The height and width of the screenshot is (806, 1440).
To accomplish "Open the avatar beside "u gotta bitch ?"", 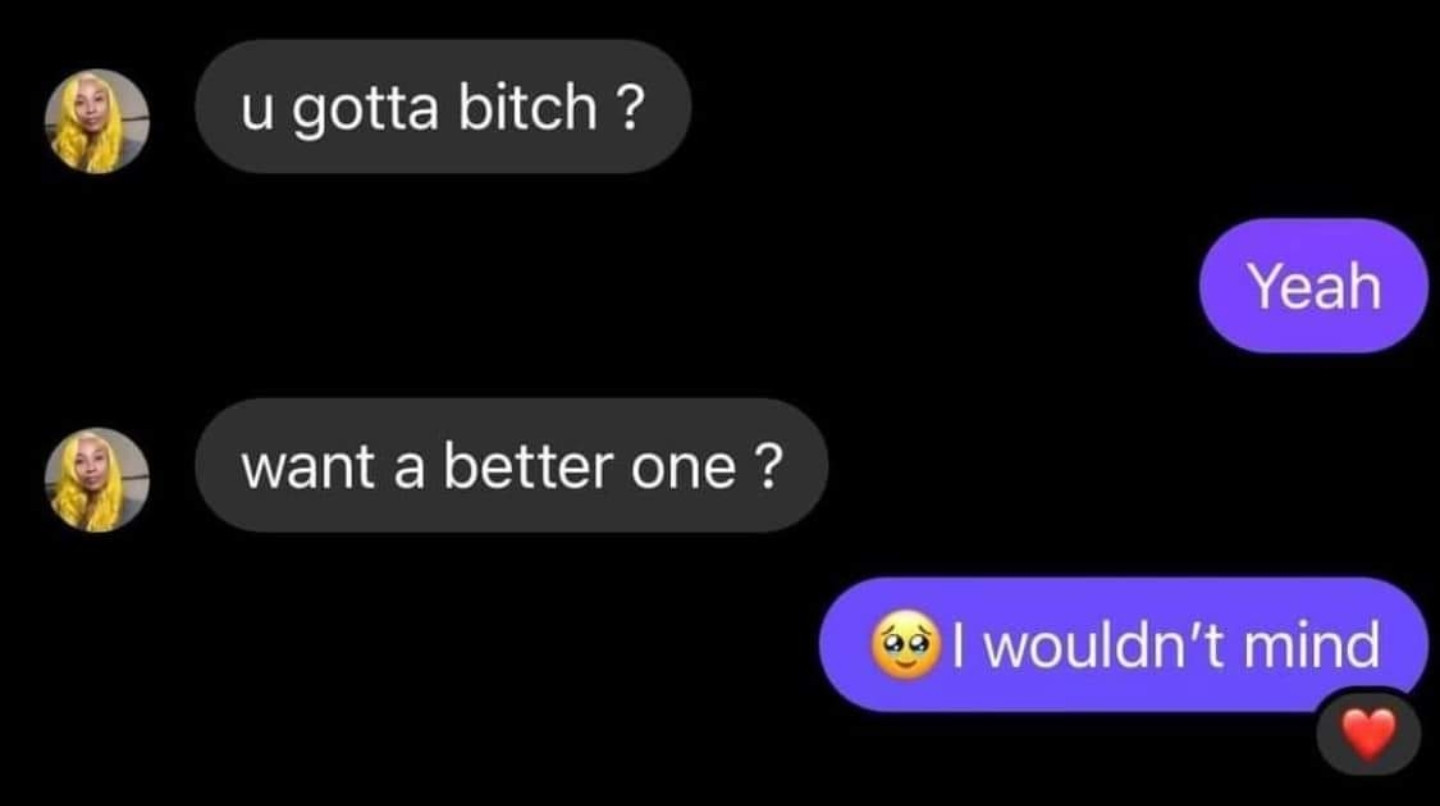I will 97,121.
